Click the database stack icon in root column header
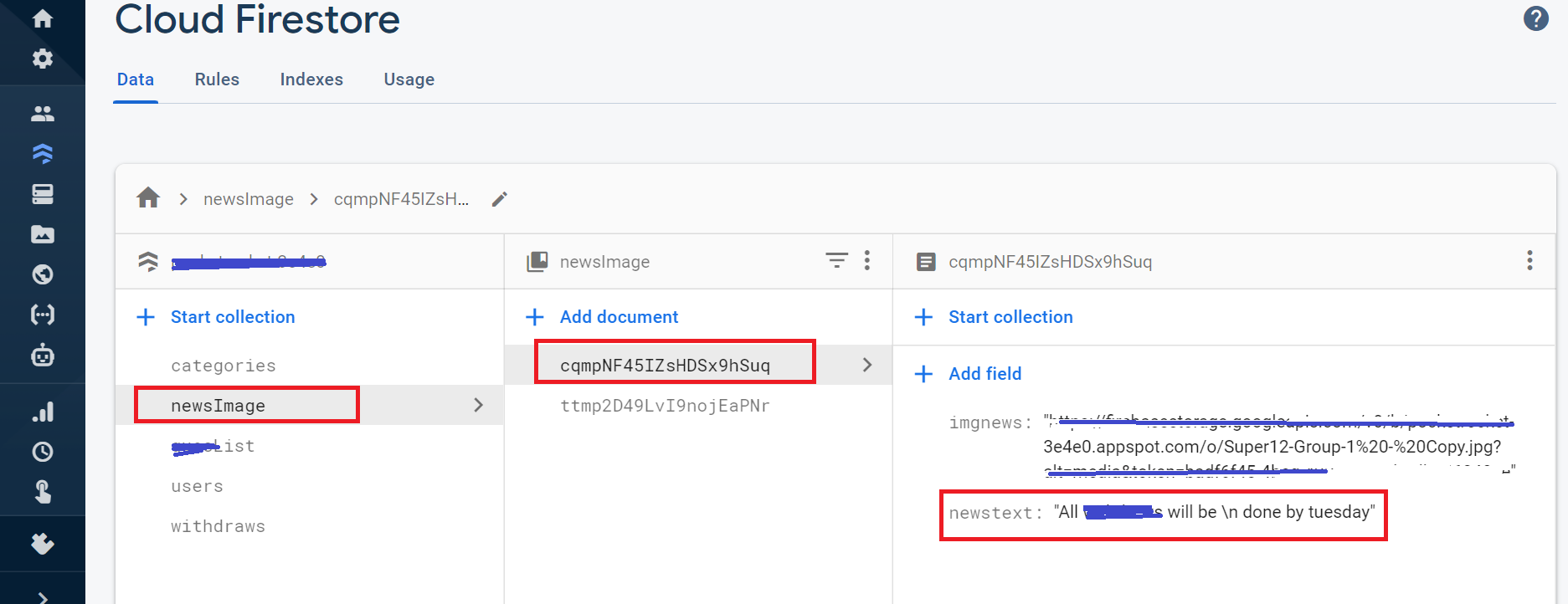1568x604 pixels. click(148, 261)
